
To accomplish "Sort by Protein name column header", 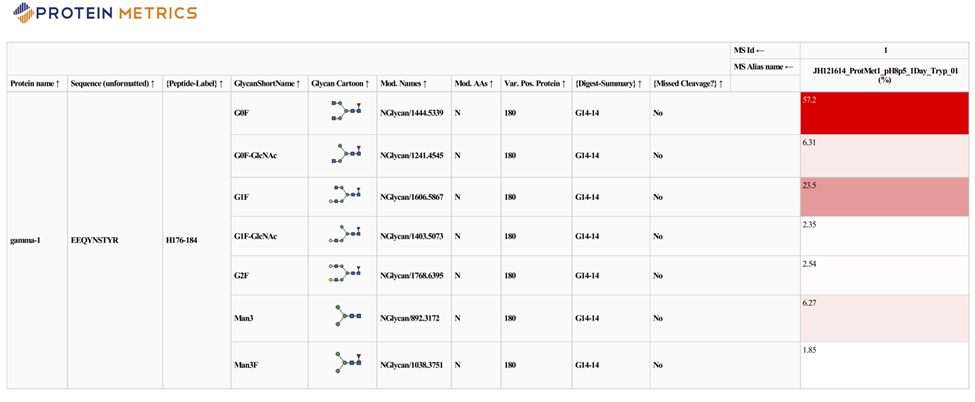I will pyautogui.click(x=35, y=83).
